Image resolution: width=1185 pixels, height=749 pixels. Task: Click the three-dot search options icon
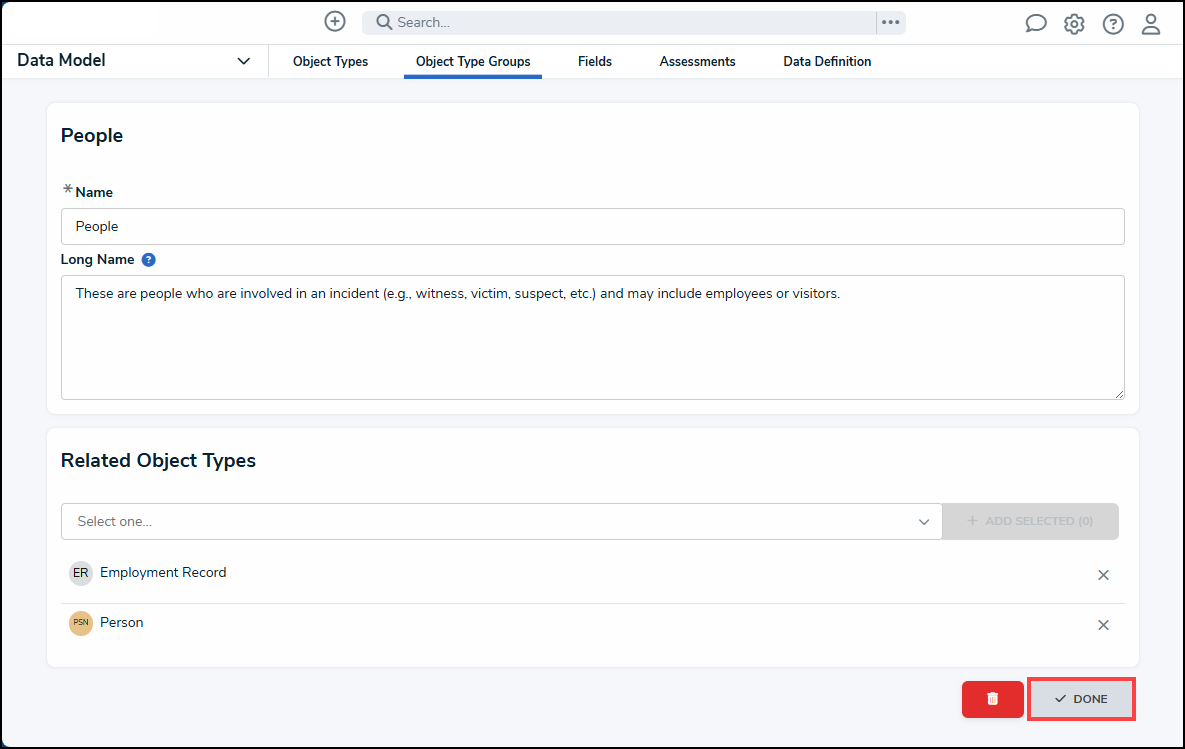(x=890, y=22)
